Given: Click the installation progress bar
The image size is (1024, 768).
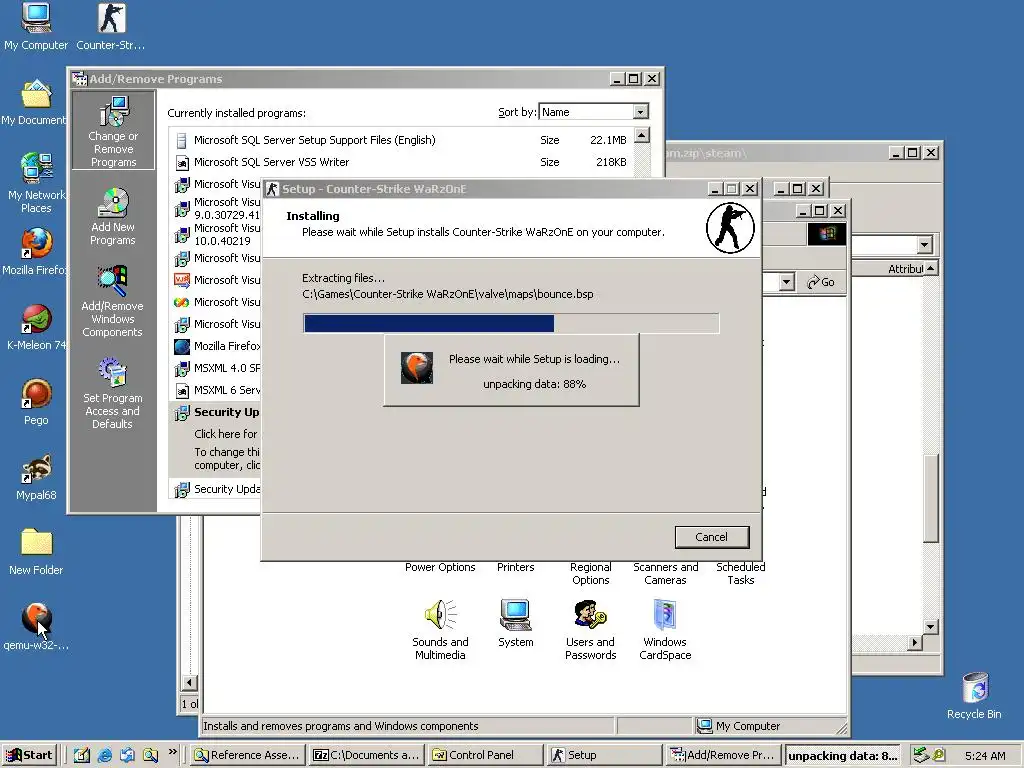Looking at the screenshot, I should [511, 323].
